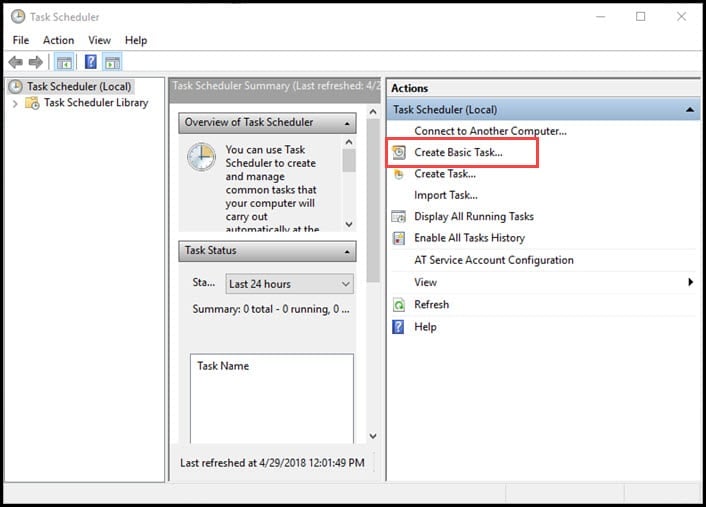The height and width of the screenshot is (507, 706).
Task: Click the Create Task icon
Action: click(x=399, y=174)
